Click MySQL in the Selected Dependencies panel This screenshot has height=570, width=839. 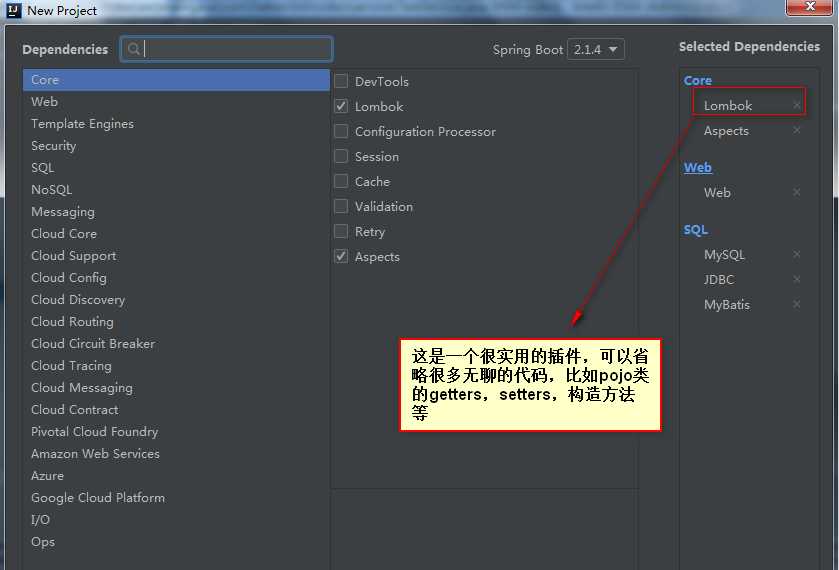coord(724,255)
